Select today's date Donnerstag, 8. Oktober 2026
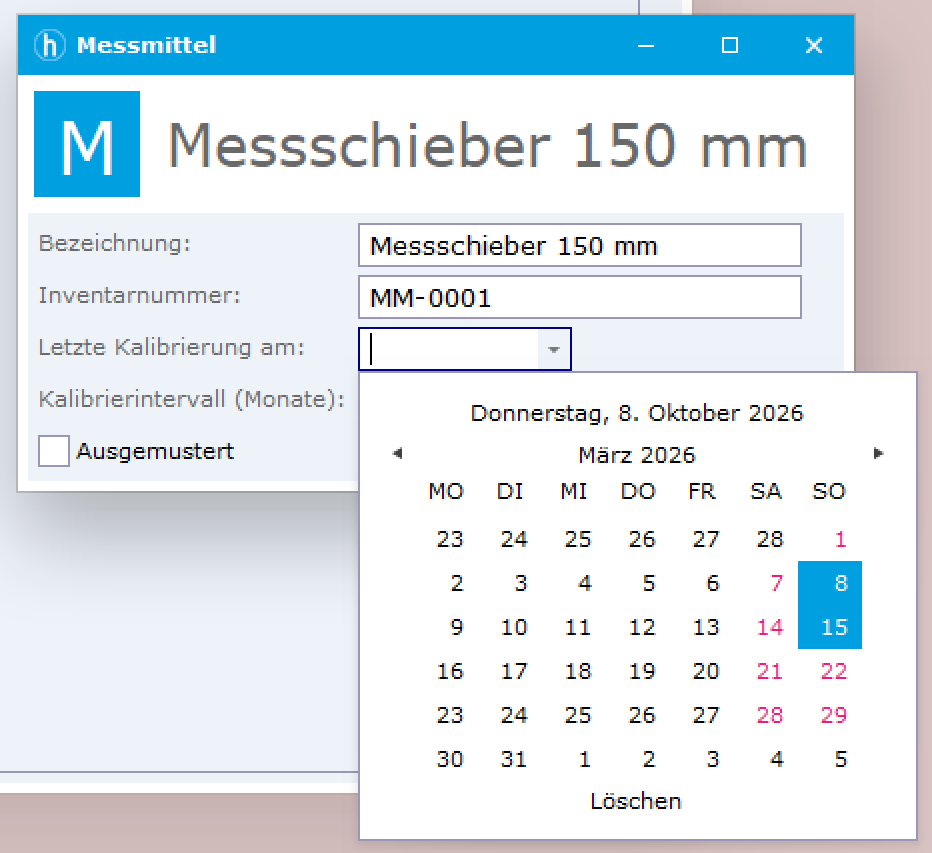This screenshot has width=932, height=853. [637, 413]
